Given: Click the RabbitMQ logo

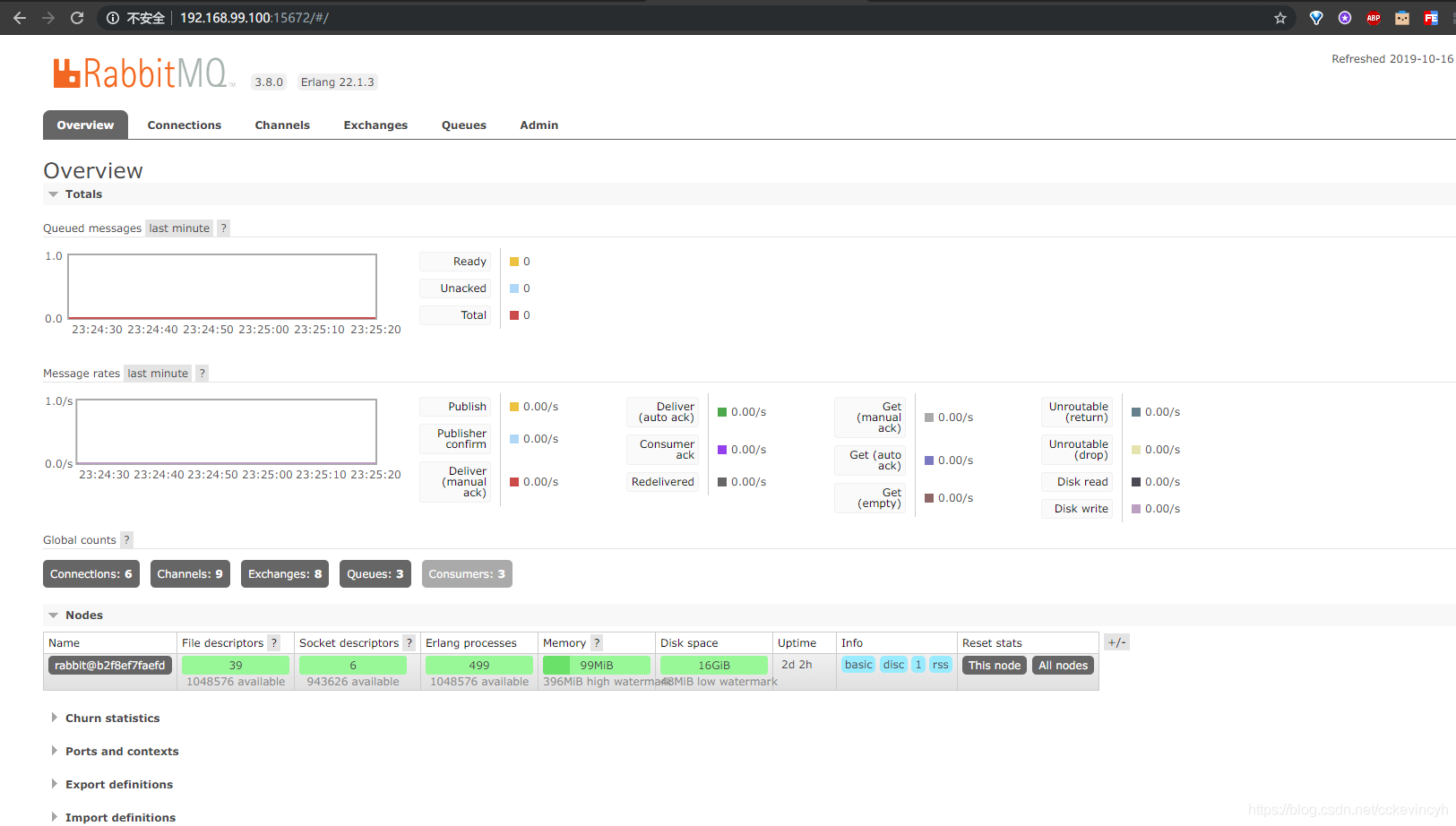Looking at the screenshot, I should click(x=143, y=73).
